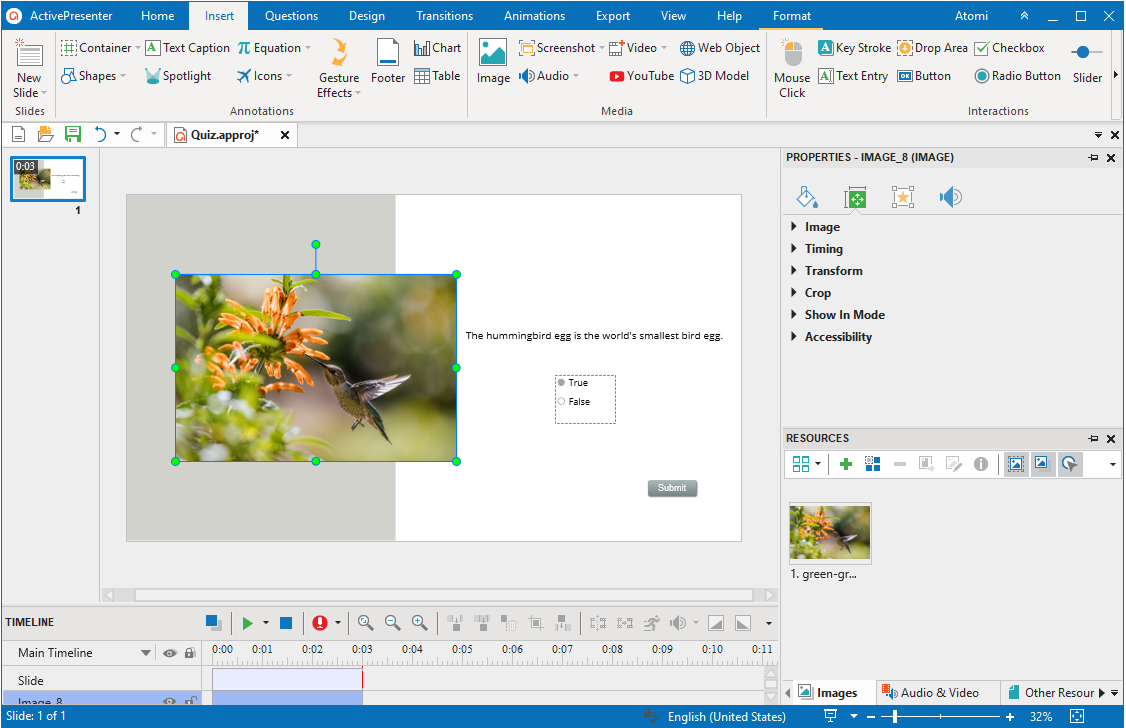1126x728 pixels.
Task: Open the Size & Properties tab icon
Action: (855, 197)
